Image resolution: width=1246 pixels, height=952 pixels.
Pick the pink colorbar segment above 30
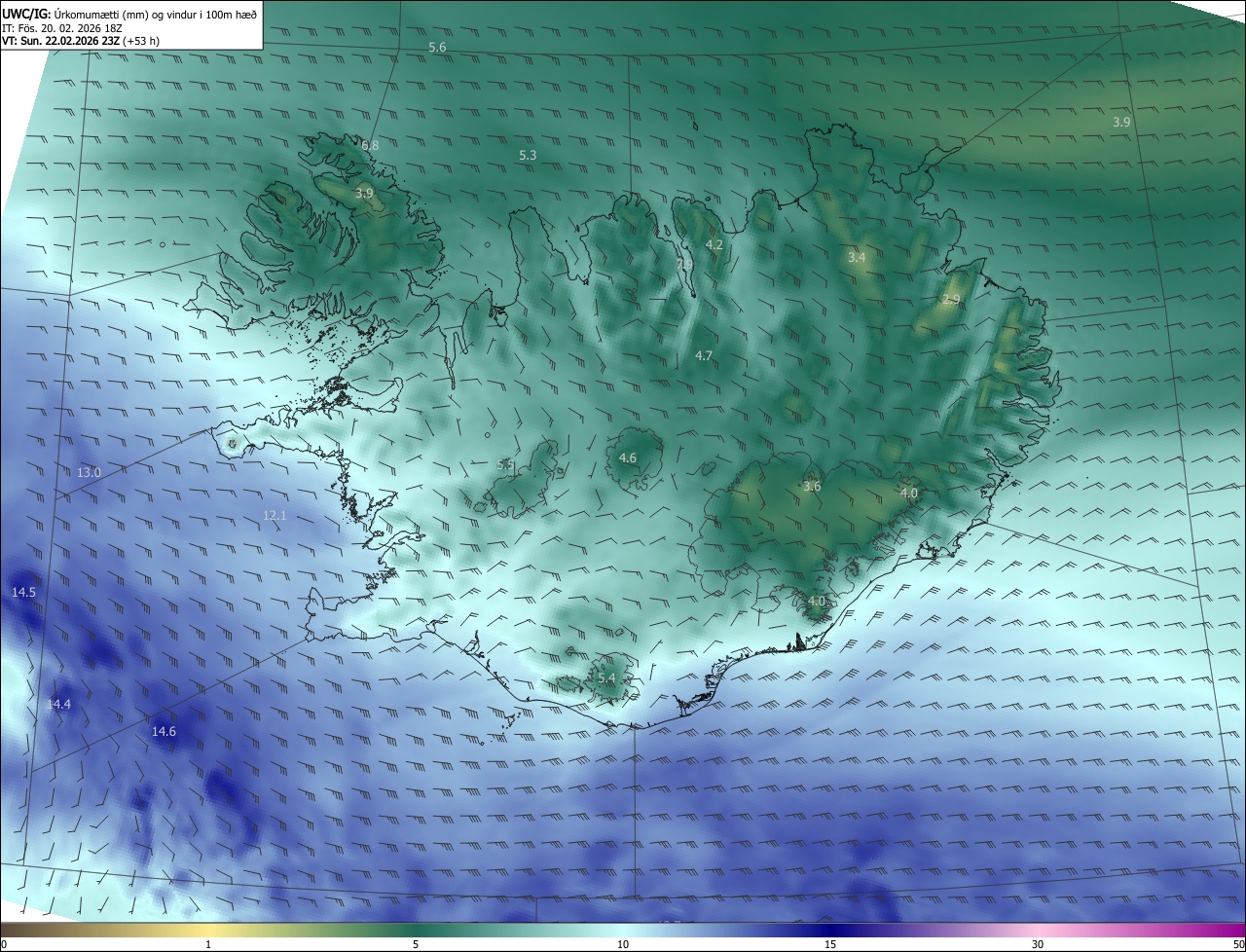tap(1038, 930)
